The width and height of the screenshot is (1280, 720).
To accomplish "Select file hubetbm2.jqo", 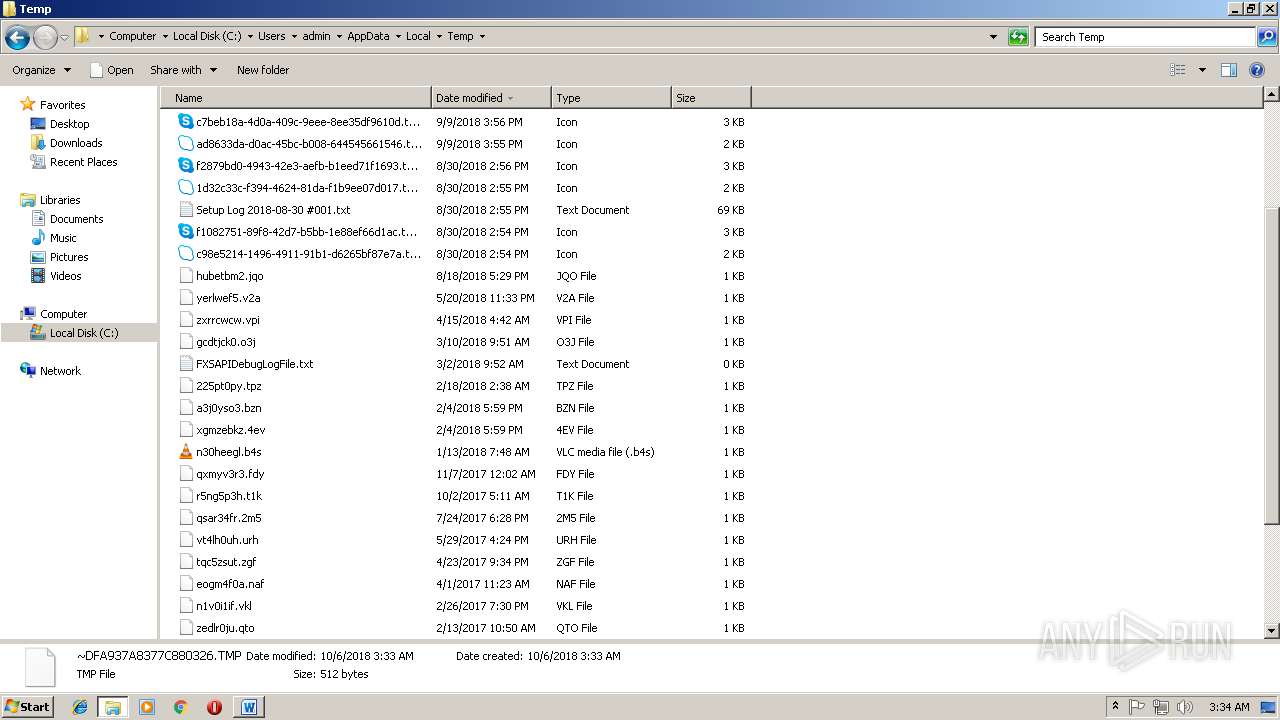I will click(229, 276).
